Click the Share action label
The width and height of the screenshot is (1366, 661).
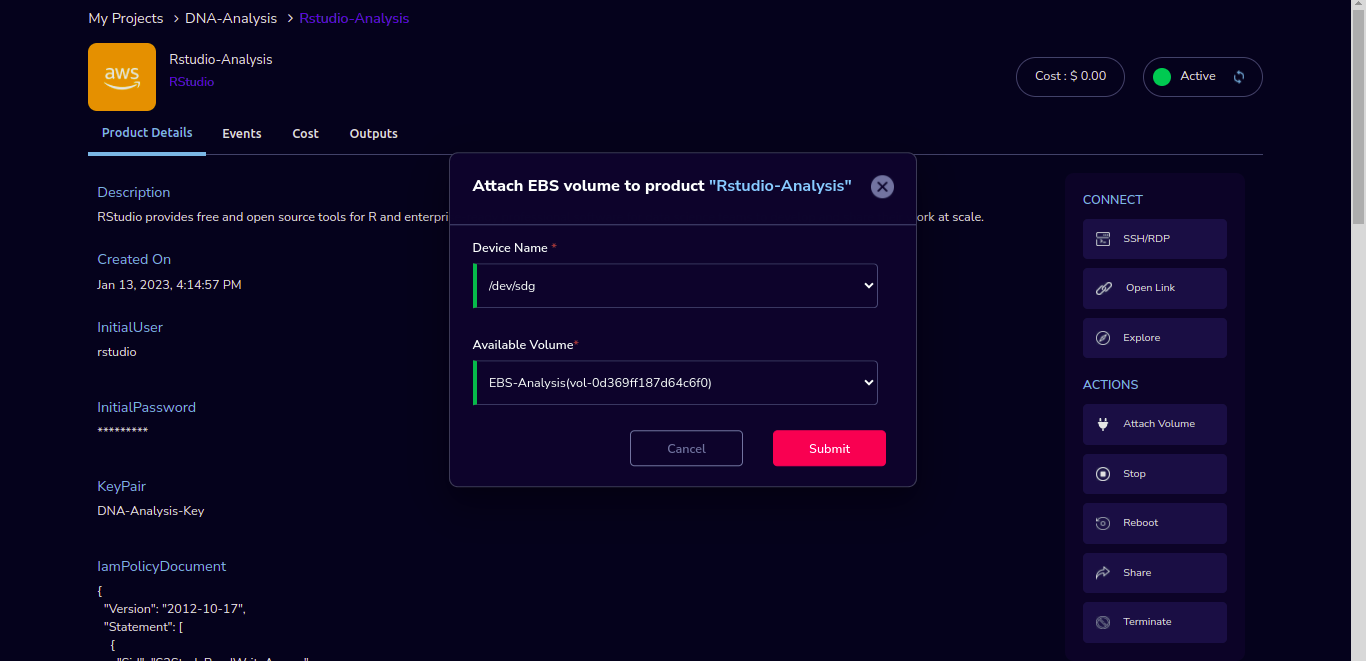[x=1137, y=573]
